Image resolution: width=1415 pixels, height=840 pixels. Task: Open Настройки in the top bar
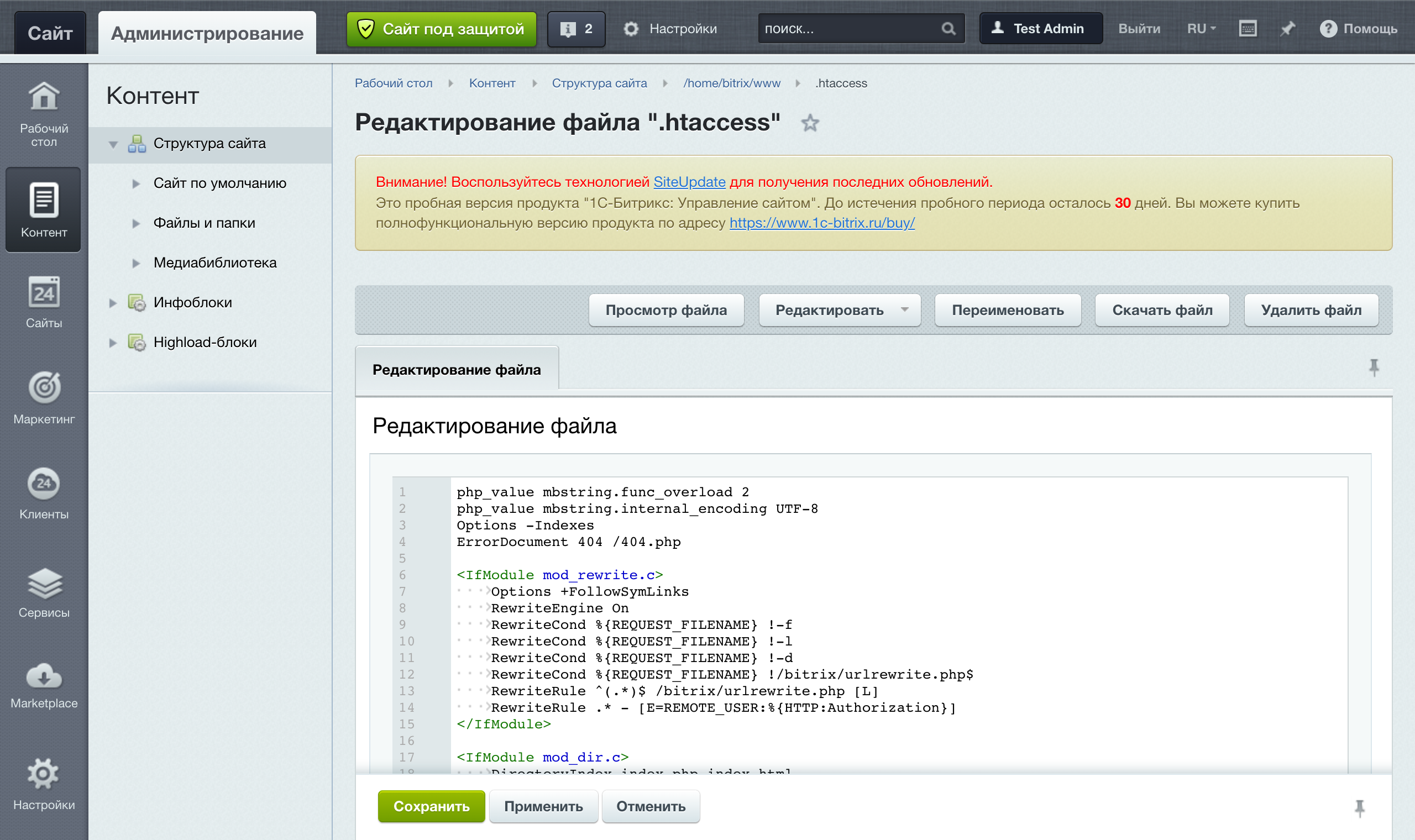670,28
